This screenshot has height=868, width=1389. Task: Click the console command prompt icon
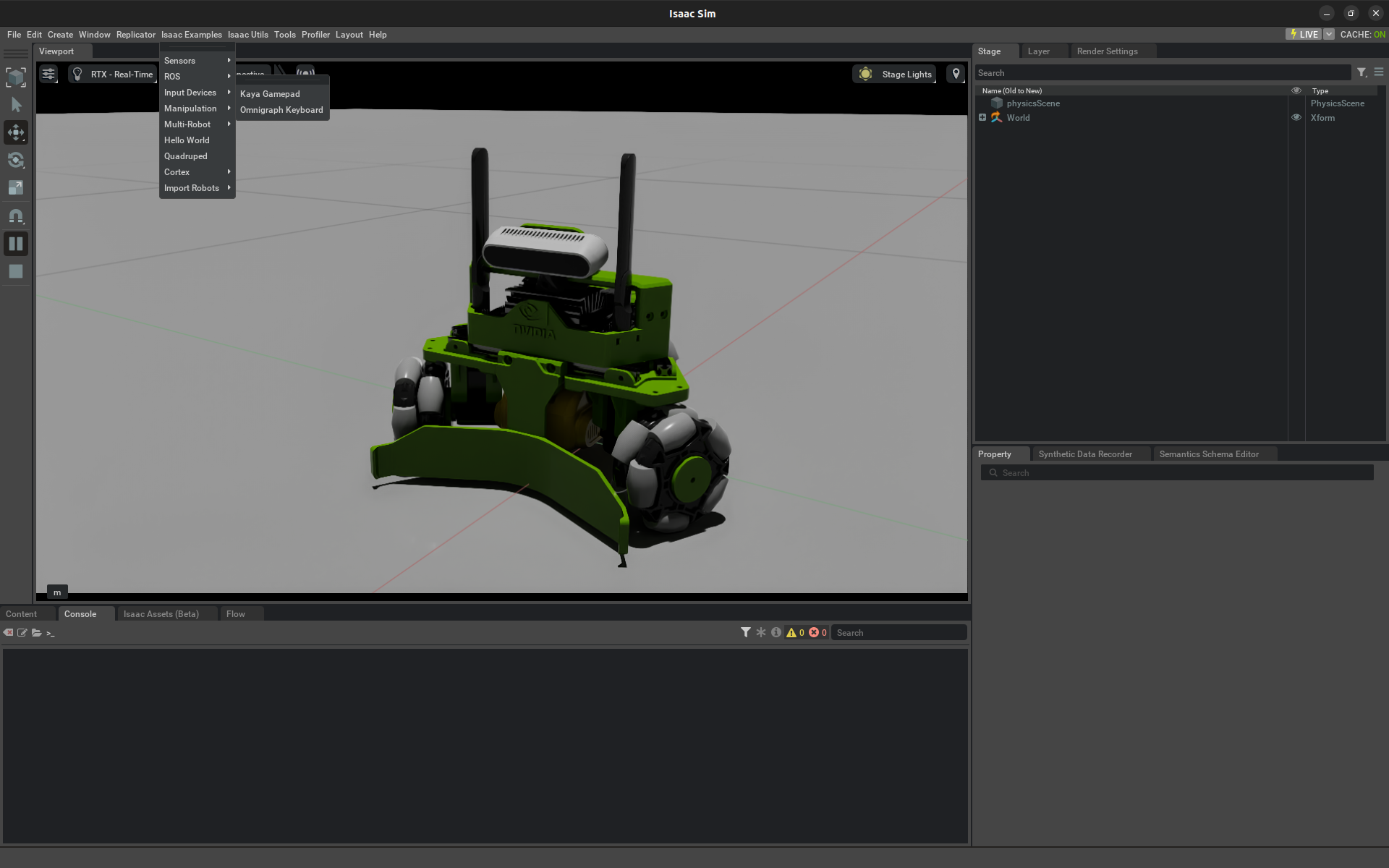(x=51, y=633)
